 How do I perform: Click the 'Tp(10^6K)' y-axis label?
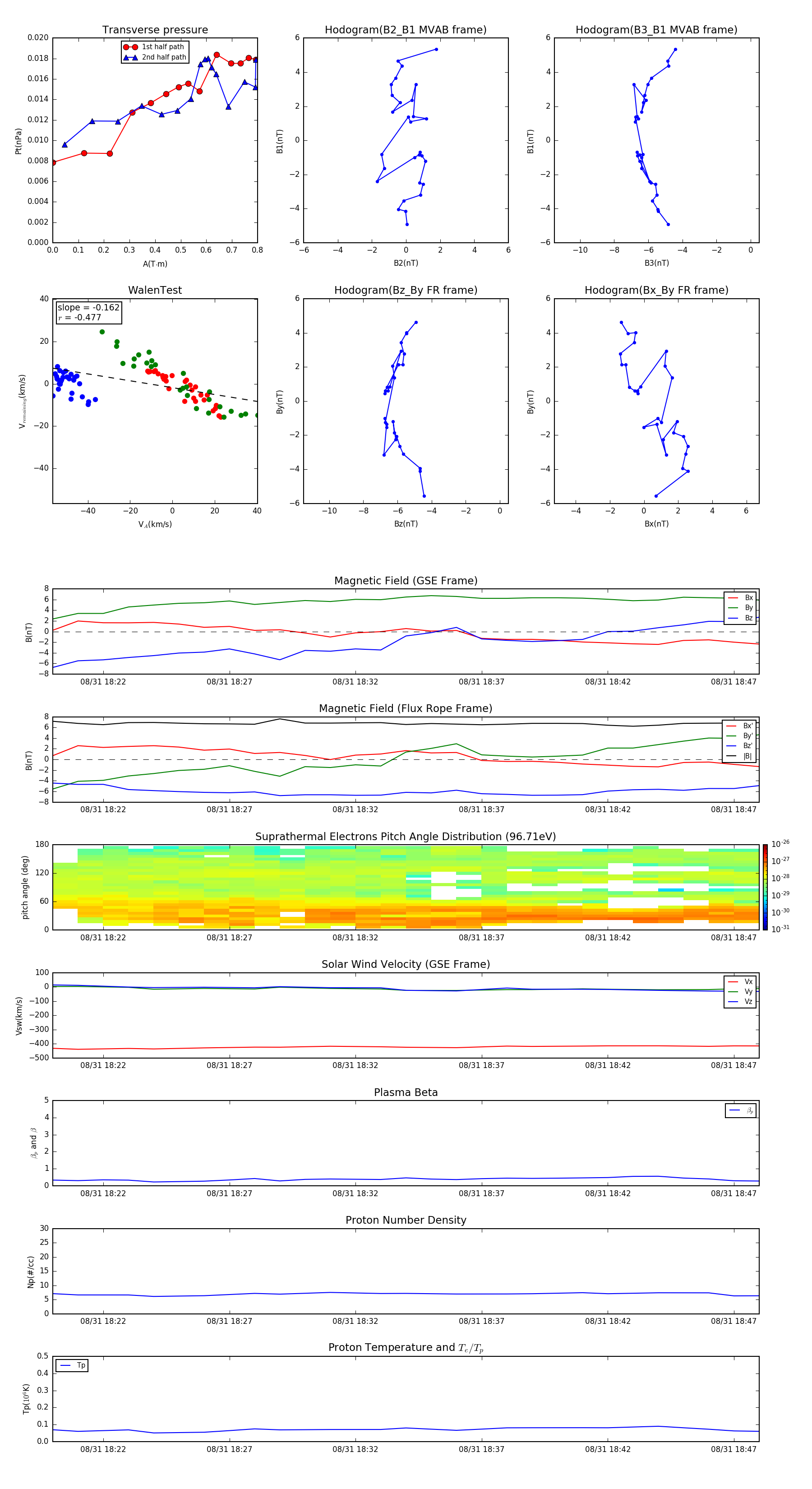click(26, 1399)
